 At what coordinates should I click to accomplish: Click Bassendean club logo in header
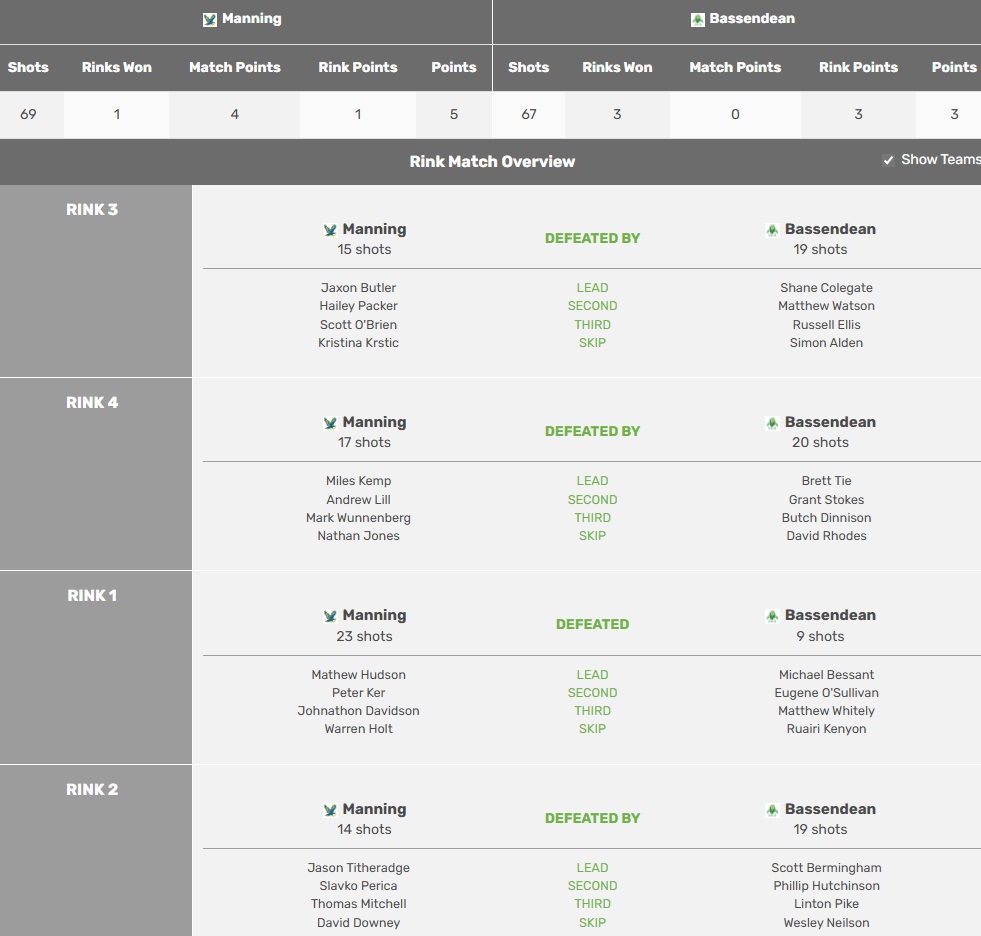[x=698, y=19]
